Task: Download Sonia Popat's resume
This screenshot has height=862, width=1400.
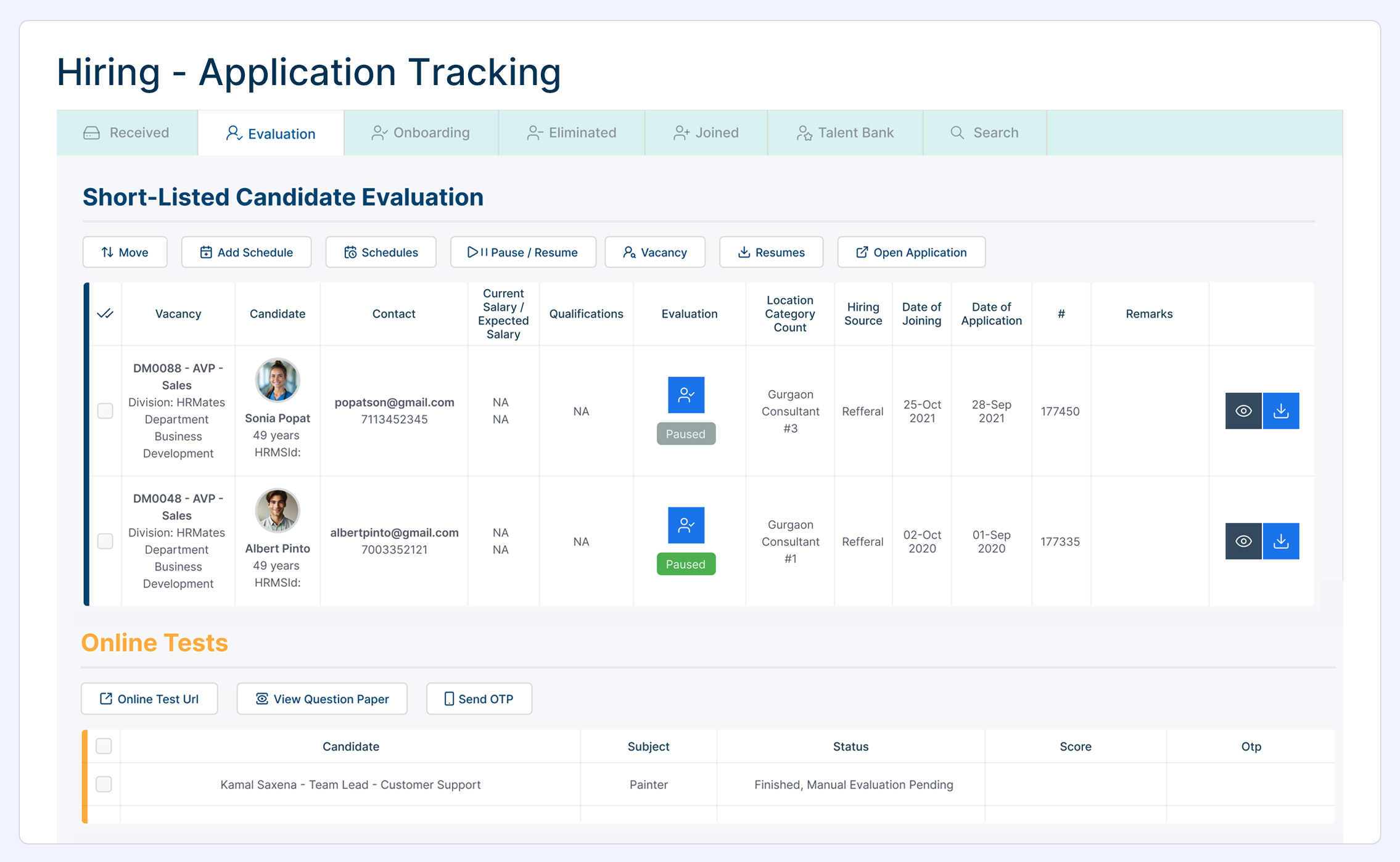Action: click(1281, 411)
